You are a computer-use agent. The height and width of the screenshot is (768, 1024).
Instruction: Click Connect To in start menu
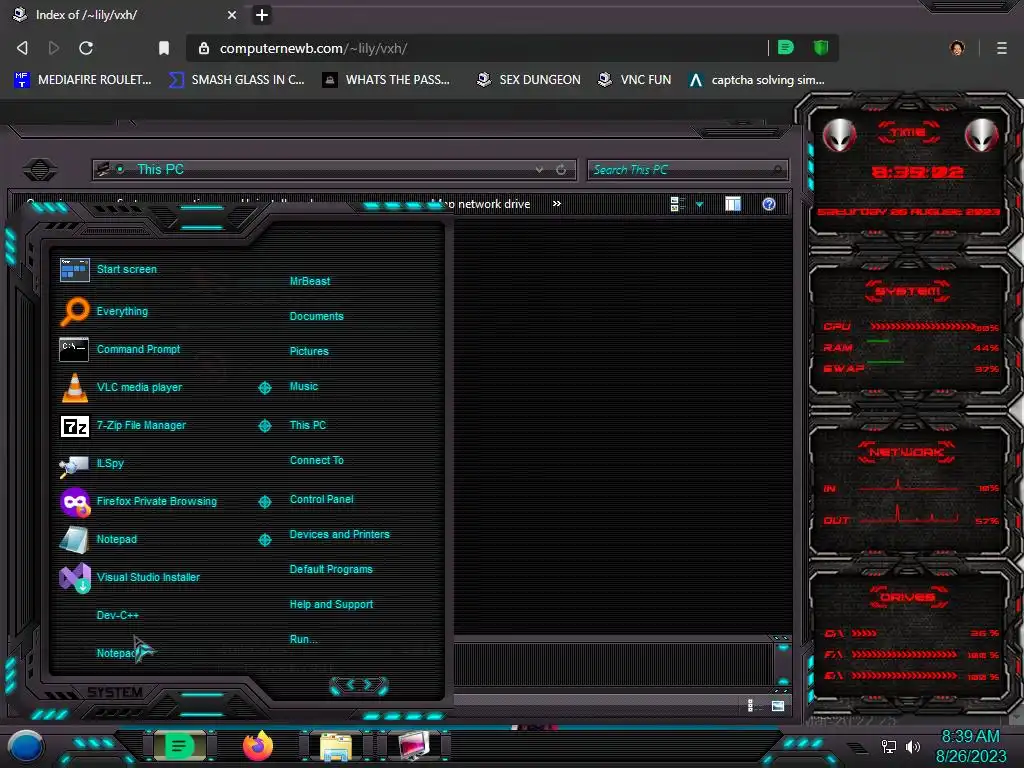point(316,460)
